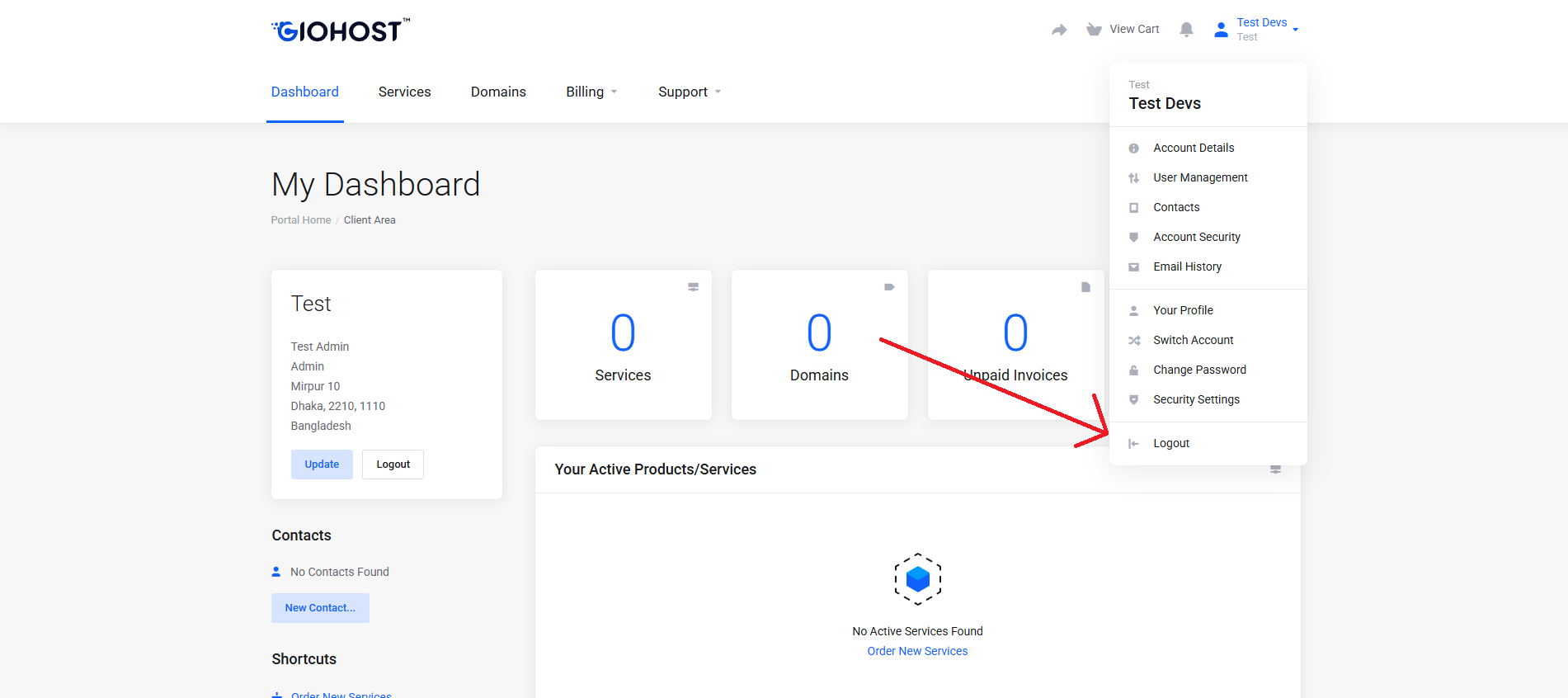This screenshot has width=1568, height=698.
Task: Click the shopping cart icon
Action: [1094, 30]
